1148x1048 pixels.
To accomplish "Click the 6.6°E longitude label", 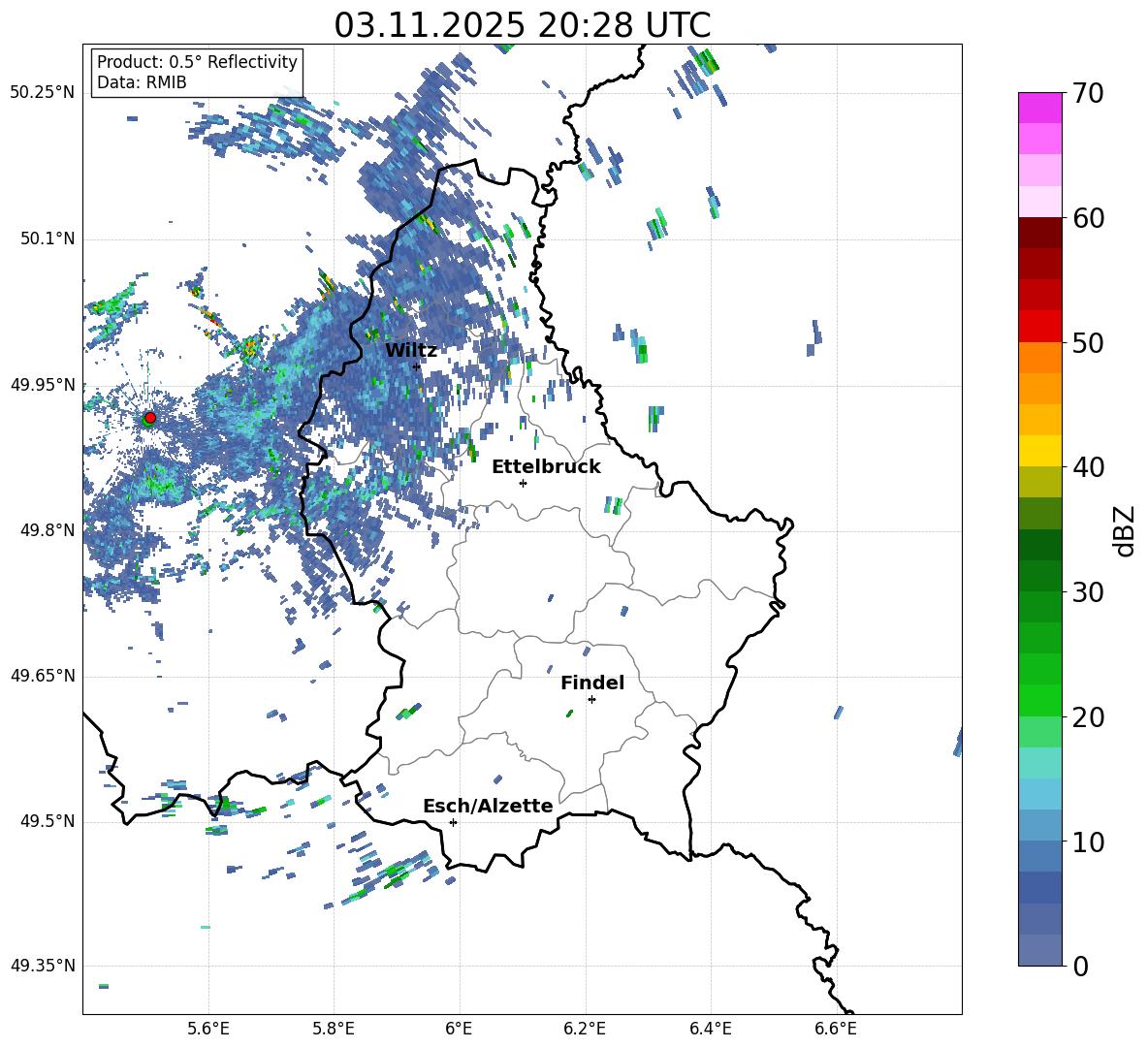I will tap(836, 1029).
